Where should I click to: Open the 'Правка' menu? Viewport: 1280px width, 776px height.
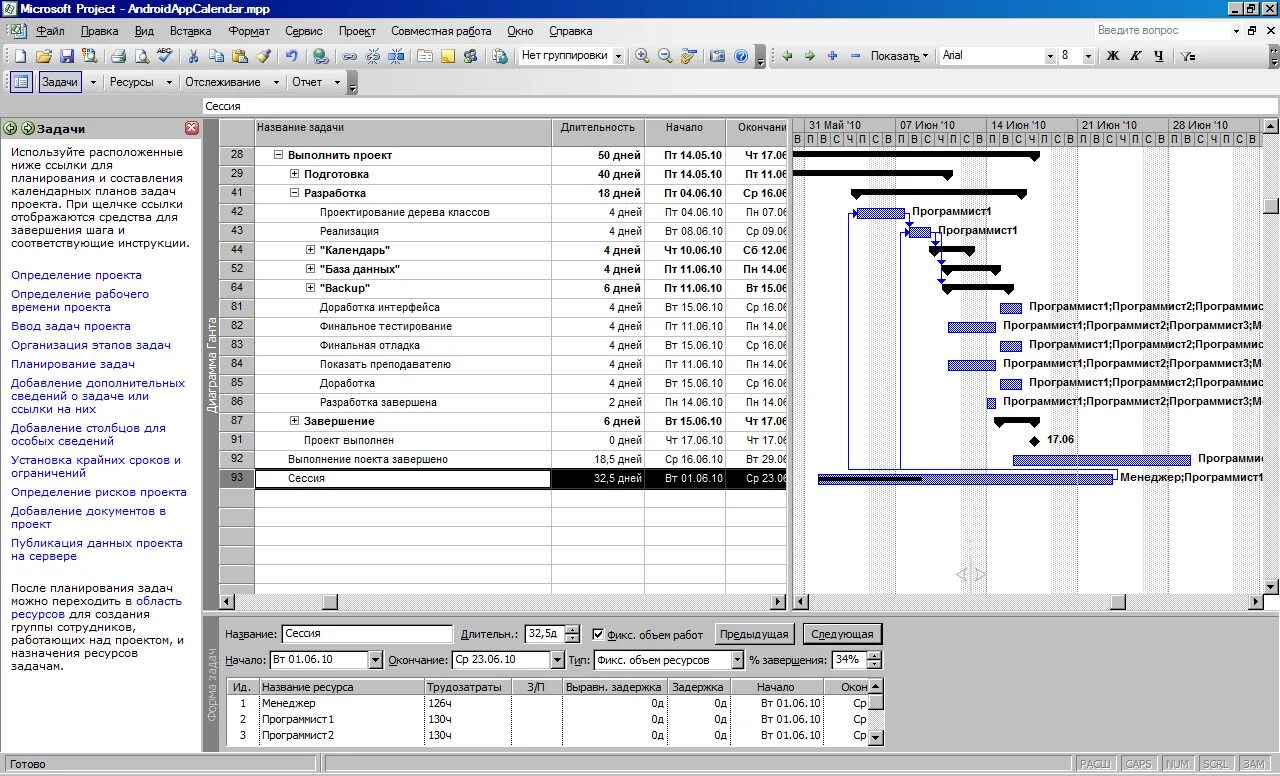(x=100, y=31)
